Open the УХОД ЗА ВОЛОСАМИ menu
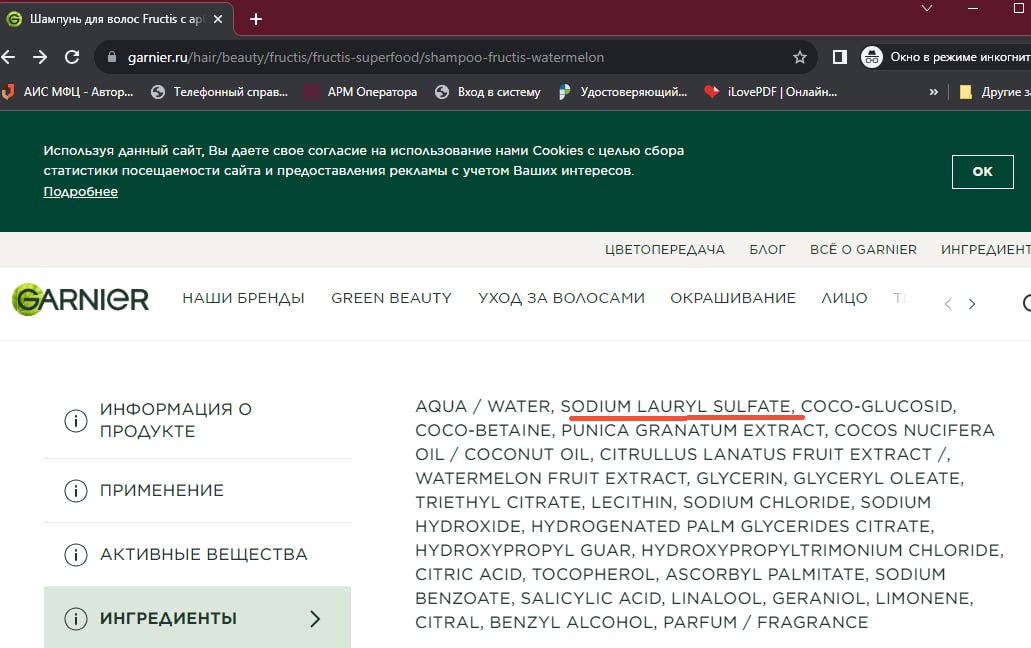The height and width of the screenshot is (648, 1031). point(562,298)
